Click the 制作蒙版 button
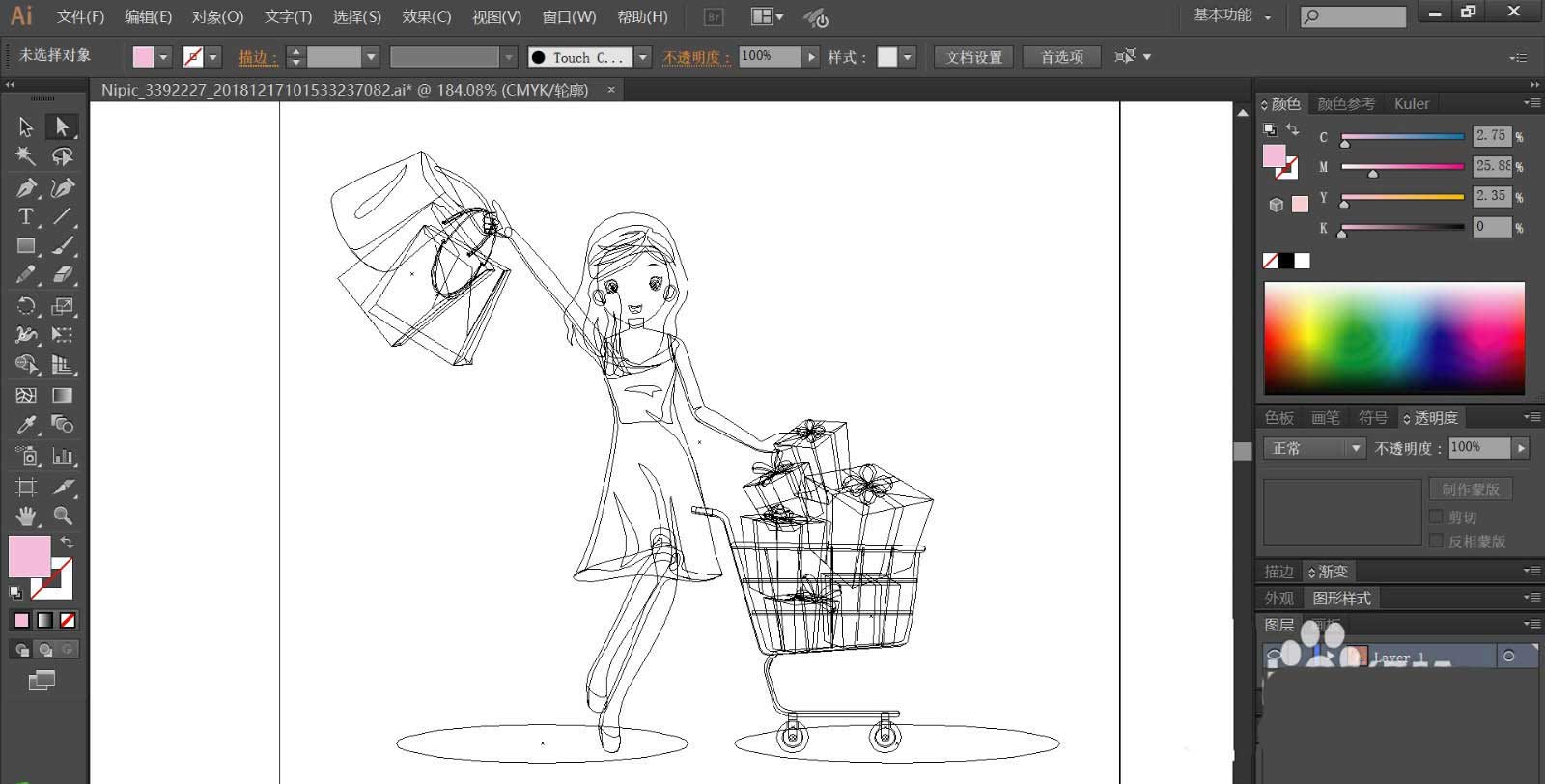 click(x=1471, y=490)
